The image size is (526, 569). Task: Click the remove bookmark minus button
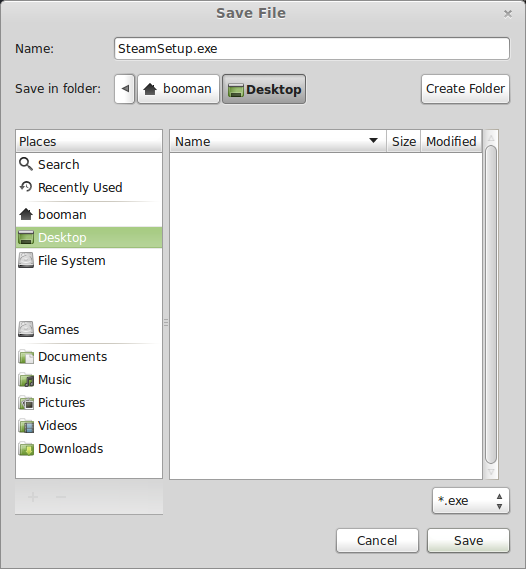[61, 497]
